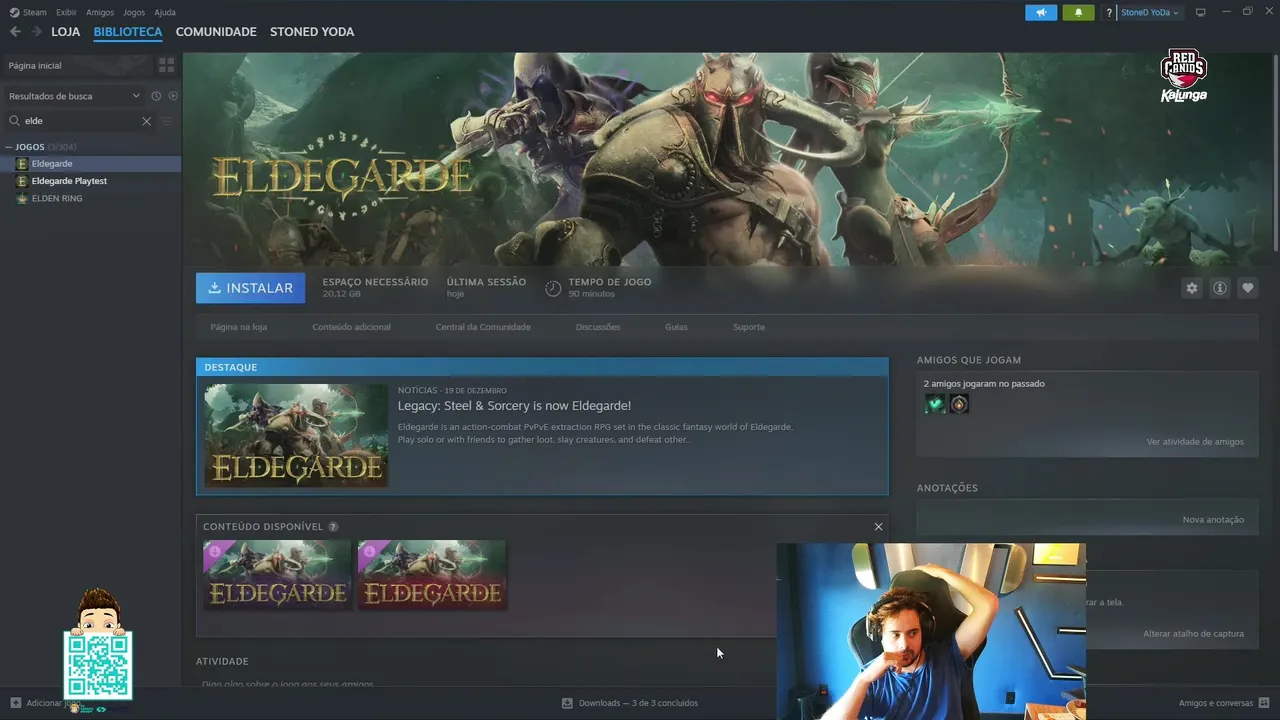The width and height of the screenshot is (1280, 720).
Task: Show game info with the 'i' icon
Action: click(1220, 288)
